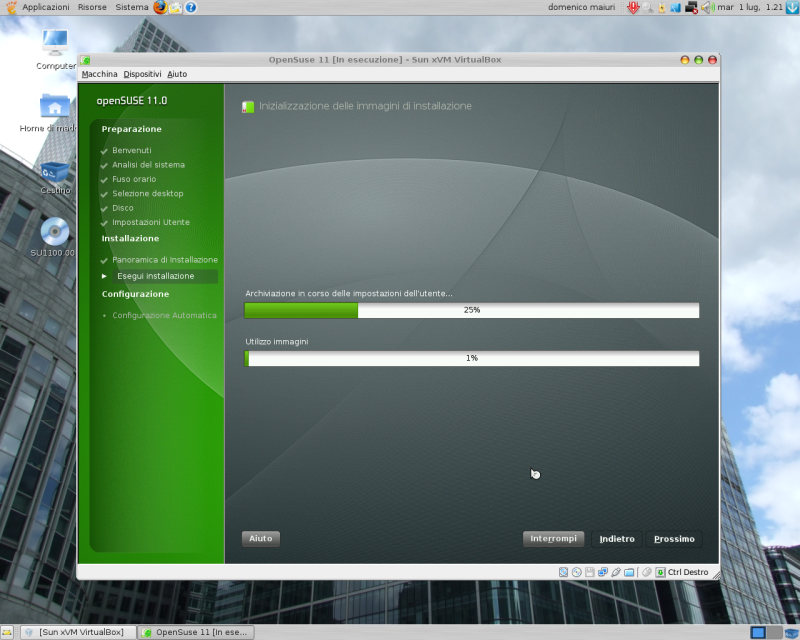Click the floppy disk icon in the status bar
Viewport: 800px width, 640px height.
[589, 572]
